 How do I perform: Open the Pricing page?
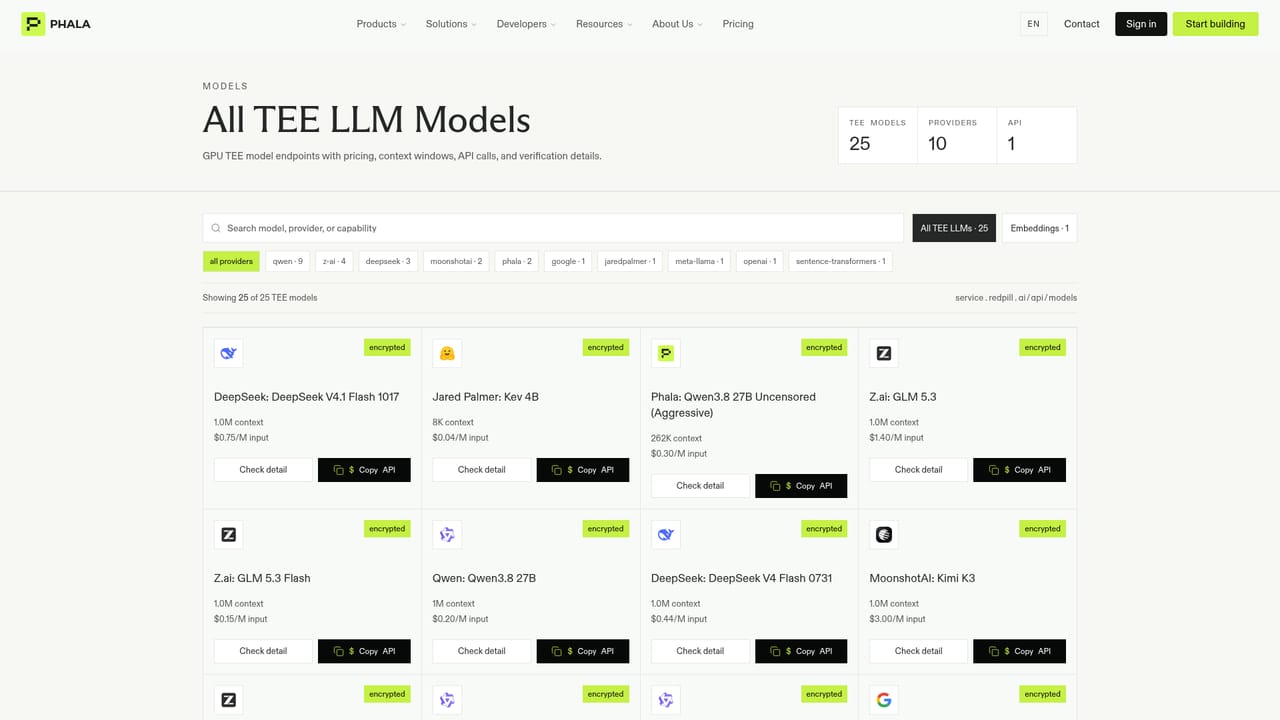(x=738, y=24)
